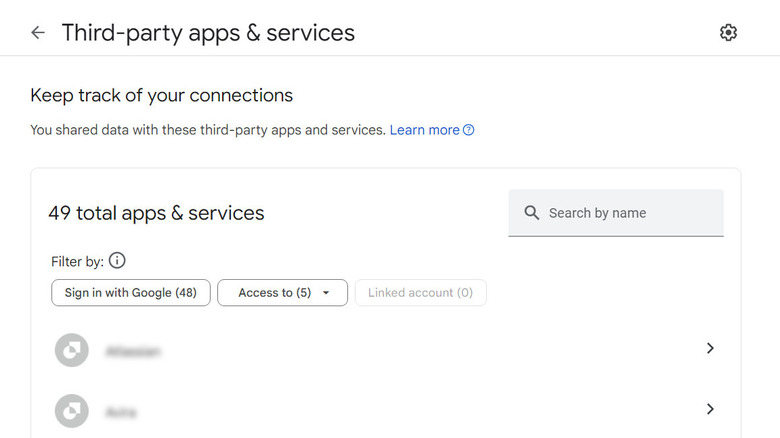
Task: Open the settings gear icon
Action: tap(728, 32)
